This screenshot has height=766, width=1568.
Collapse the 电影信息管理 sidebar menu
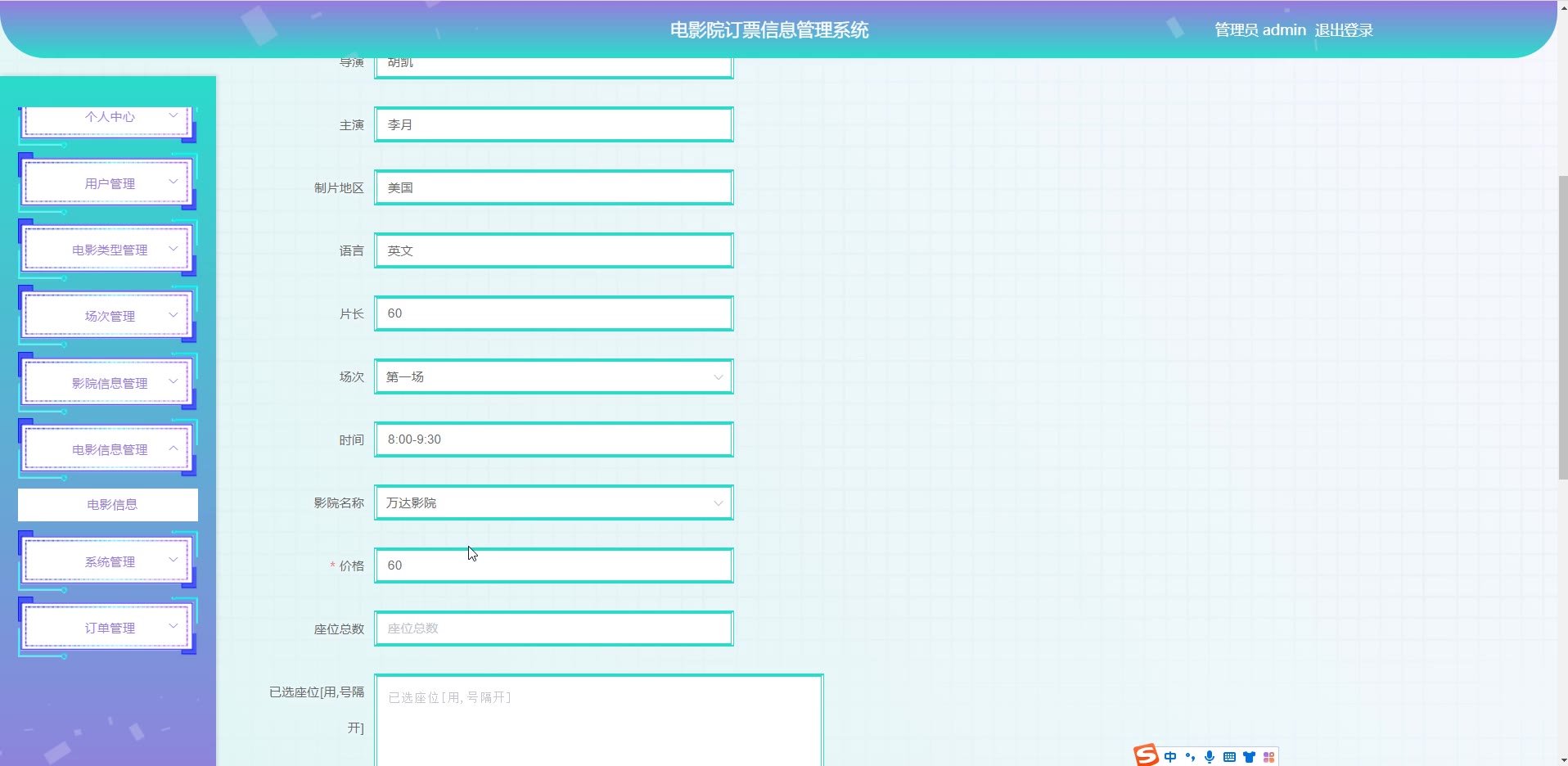pyautogui.click(x=107, y=449)
